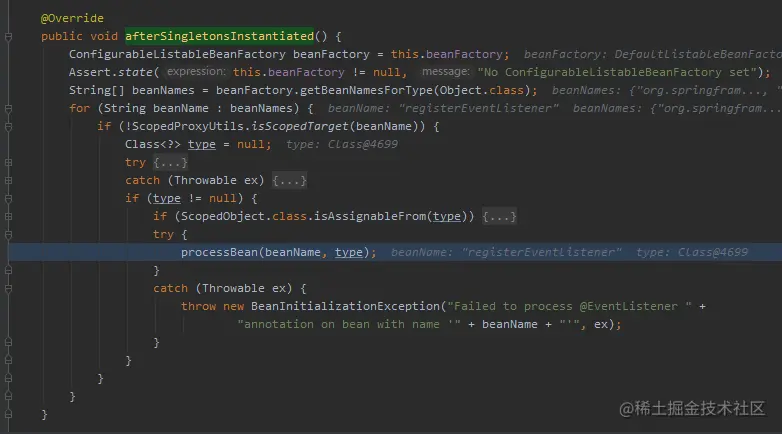Click the "No ConfigurableListableBeanFactory set" string
The height and width of the screenshot is (434, 782).
pyautogui.click(x=617, y=72)
